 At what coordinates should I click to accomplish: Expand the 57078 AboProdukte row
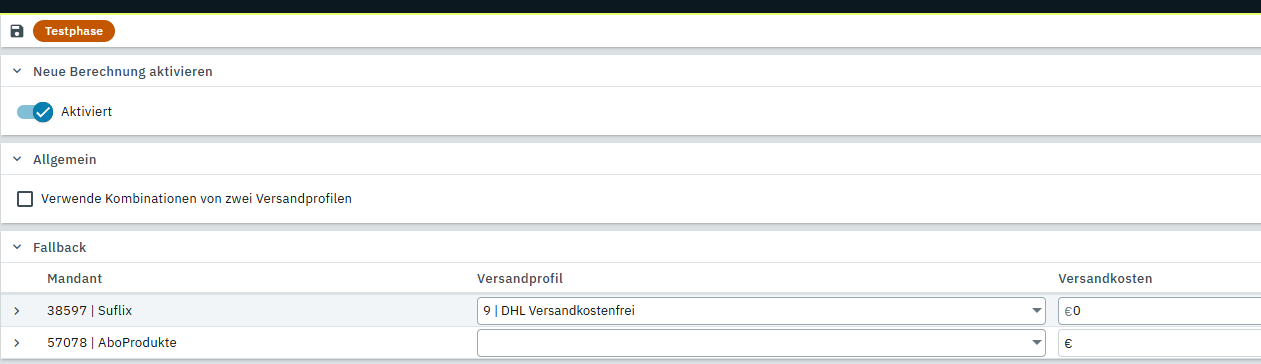coord(17,343)
